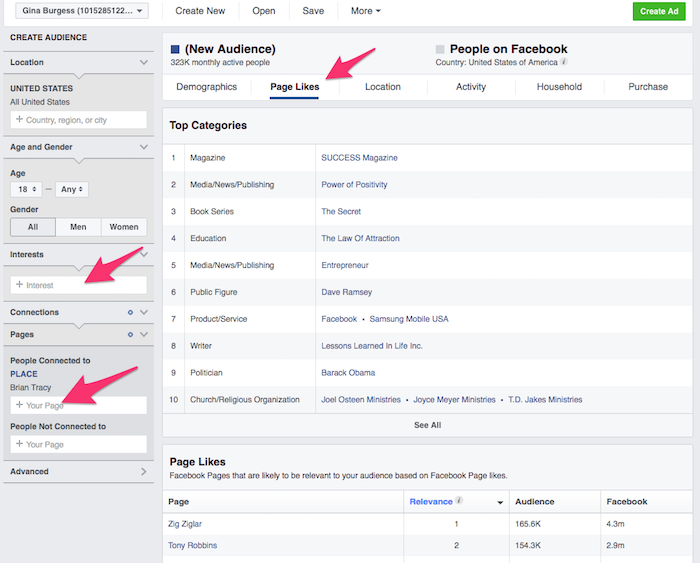The height and width of the screenshot is (563, 700).
Task: Click the 165.6K audience value
Action: [528, 524]
